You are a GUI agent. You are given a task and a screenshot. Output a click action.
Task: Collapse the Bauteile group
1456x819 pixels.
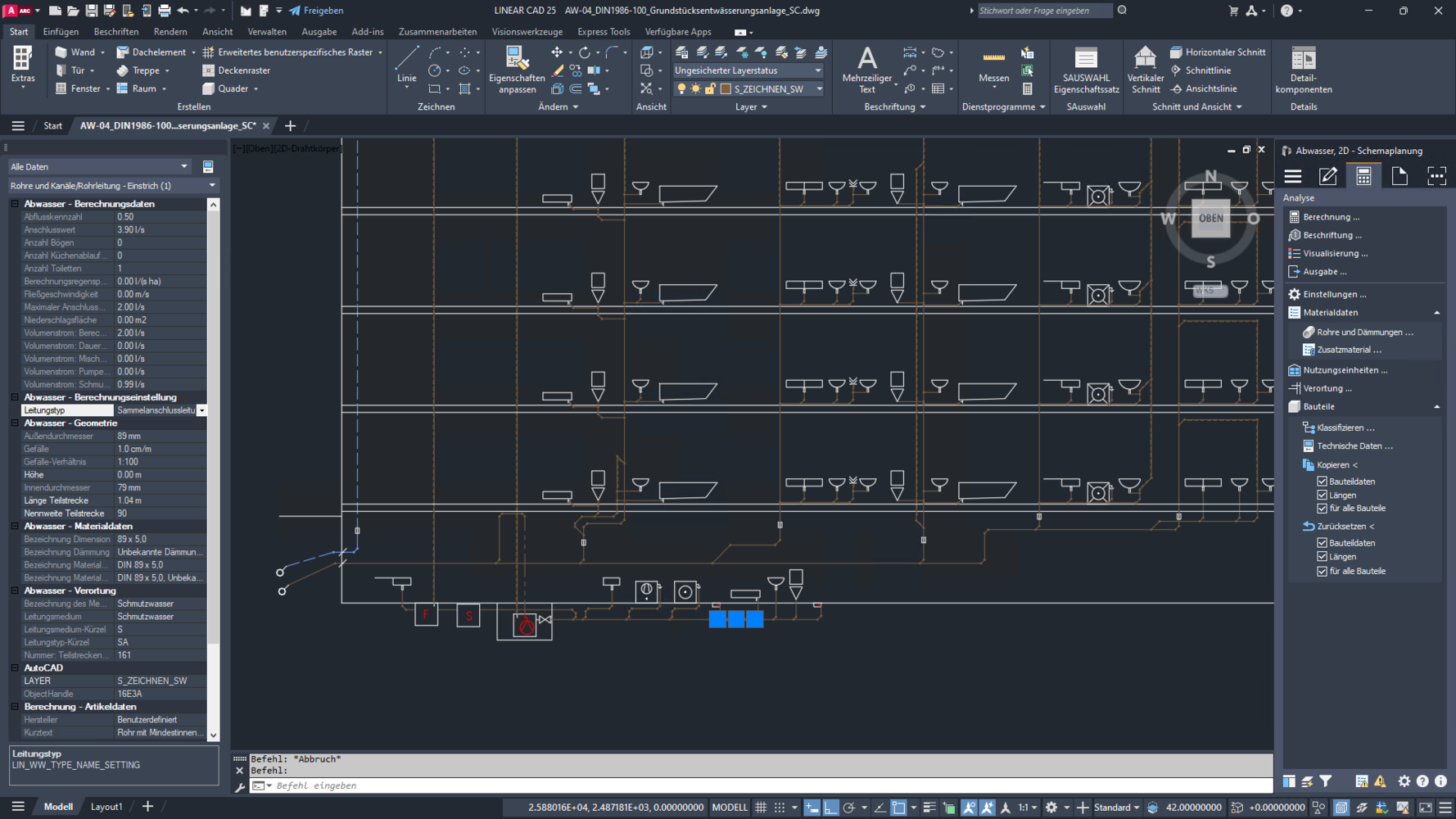pyautogui.click(x=1436, y=407)
